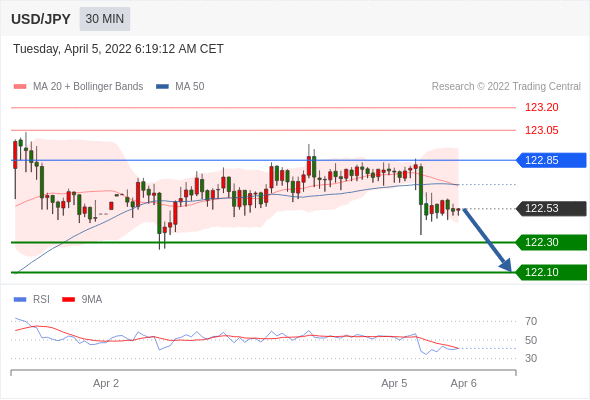590x400 pixels.
Task: Click the 'Apr 5' date axis label
Action: [x=394, y=383]
